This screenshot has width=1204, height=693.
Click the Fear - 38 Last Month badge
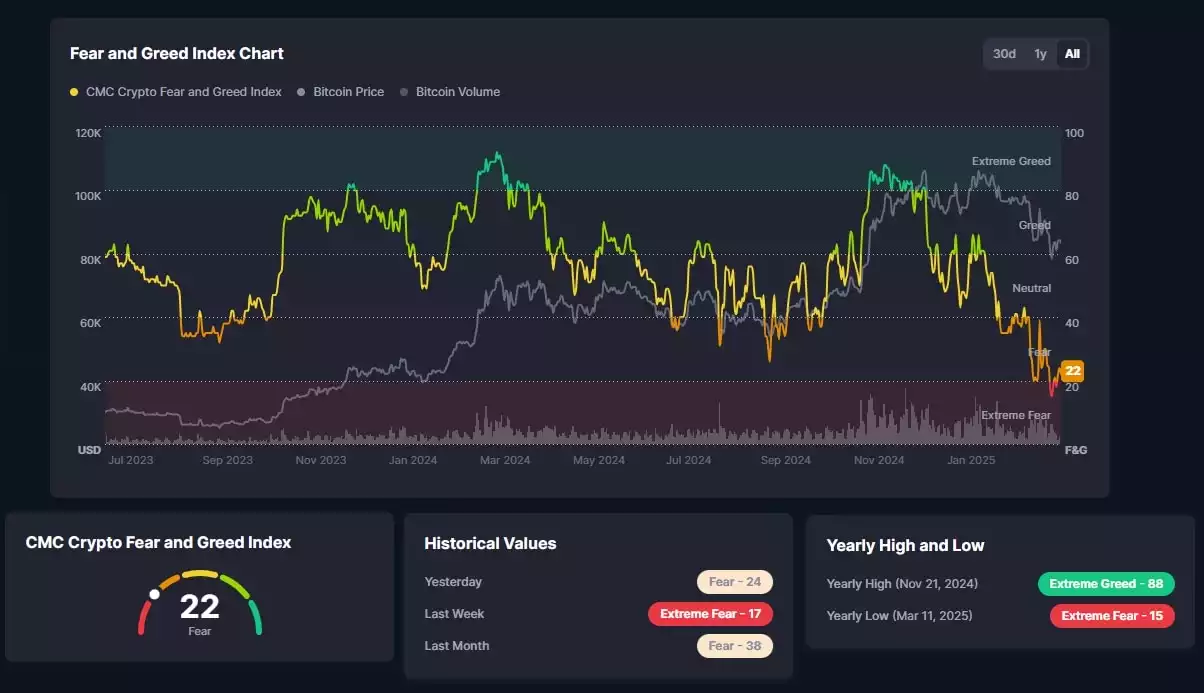(735, 645)
